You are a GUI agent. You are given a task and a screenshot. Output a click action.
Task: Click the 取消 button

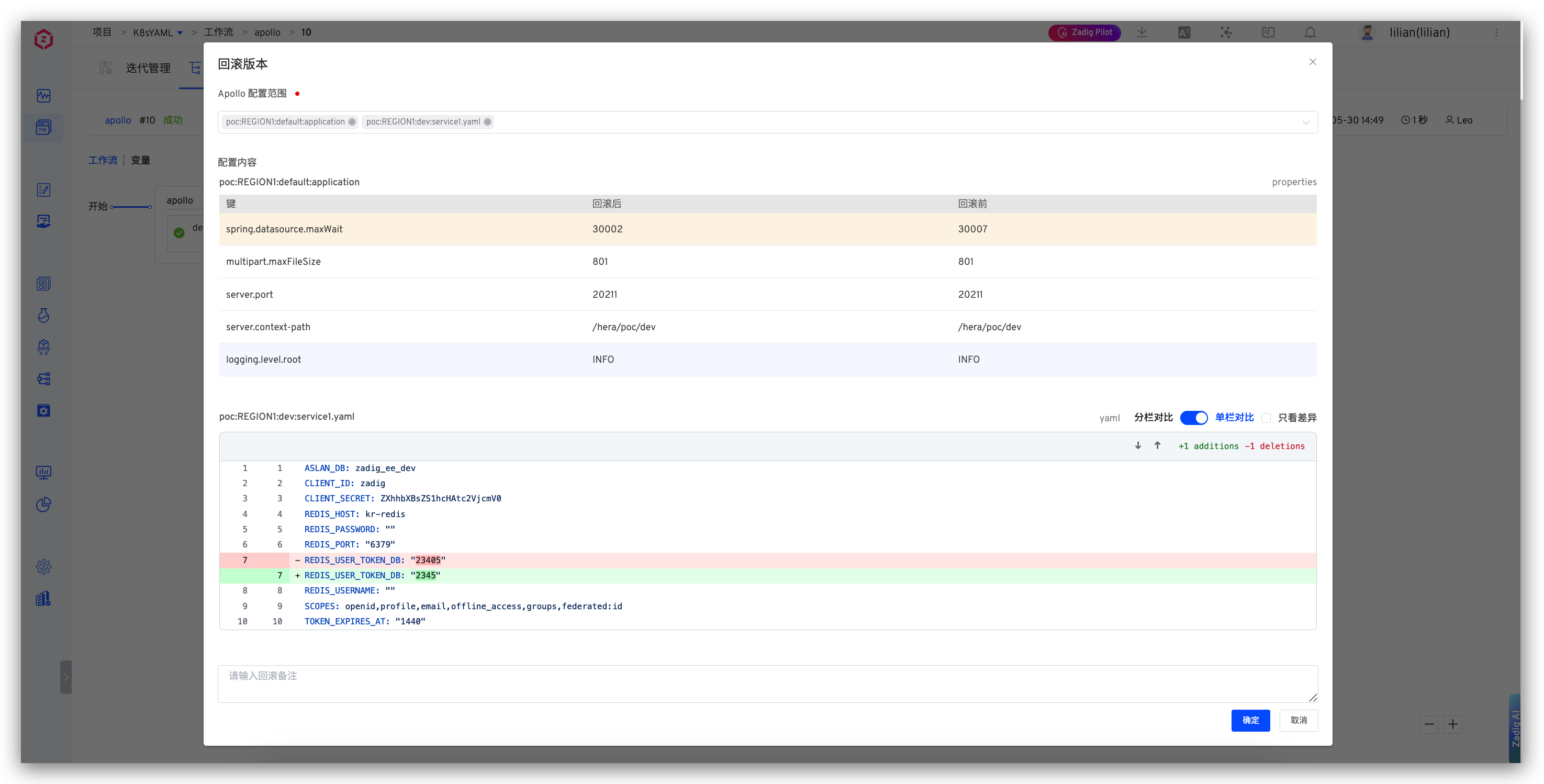[1298, 720]
